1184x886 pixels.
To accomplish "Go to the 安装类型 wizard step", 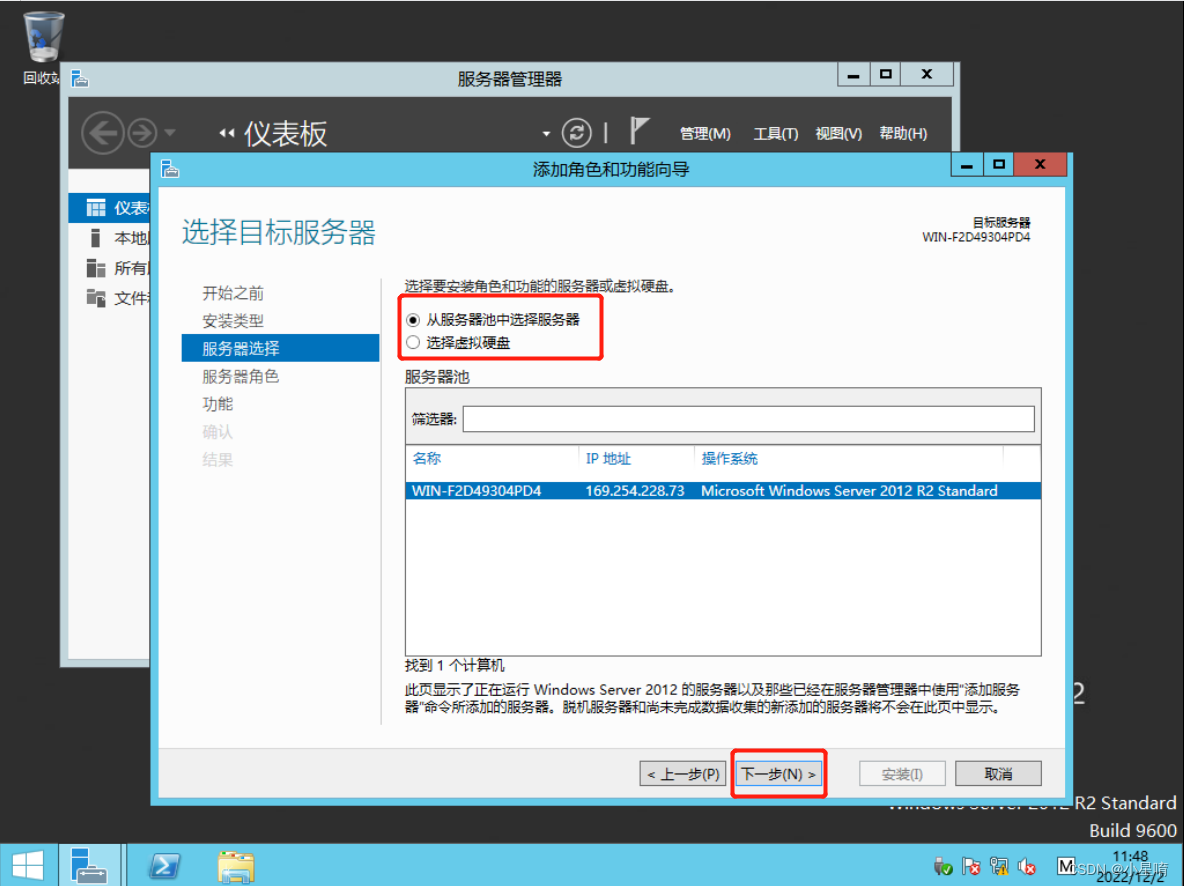I will tap(233, 321).
